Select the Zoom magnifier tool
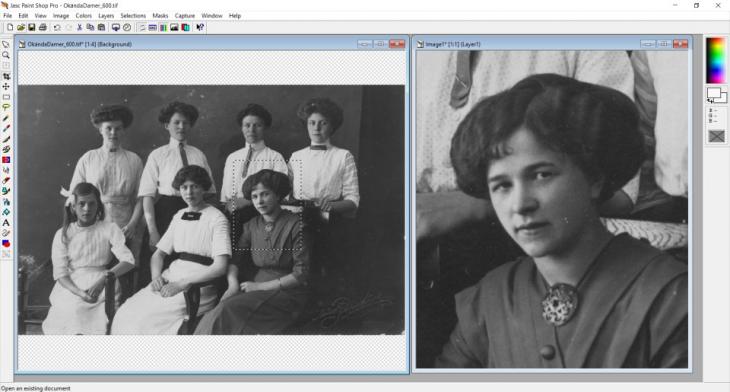The width and height of the screenshot is (730, 392). [x=6, y=55]
